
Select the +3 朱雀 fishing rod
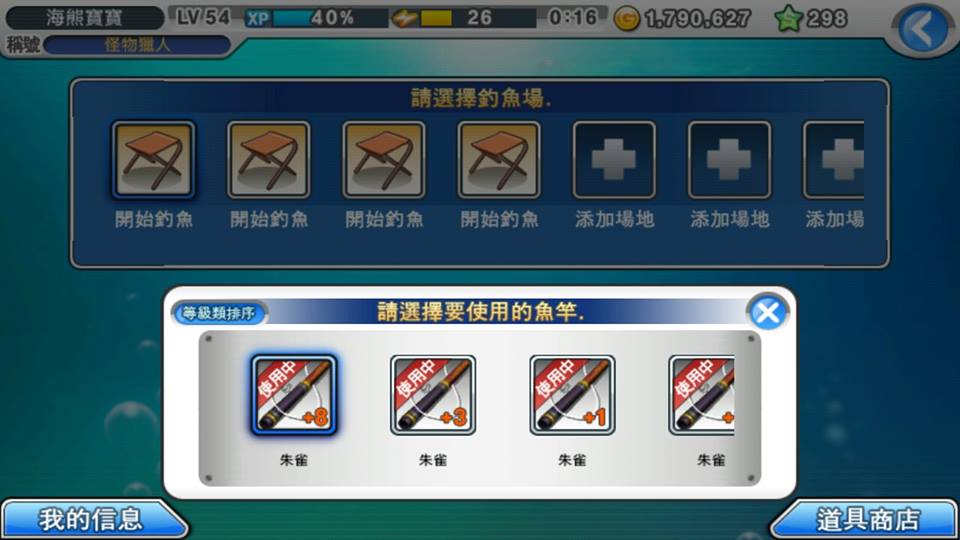433,396
